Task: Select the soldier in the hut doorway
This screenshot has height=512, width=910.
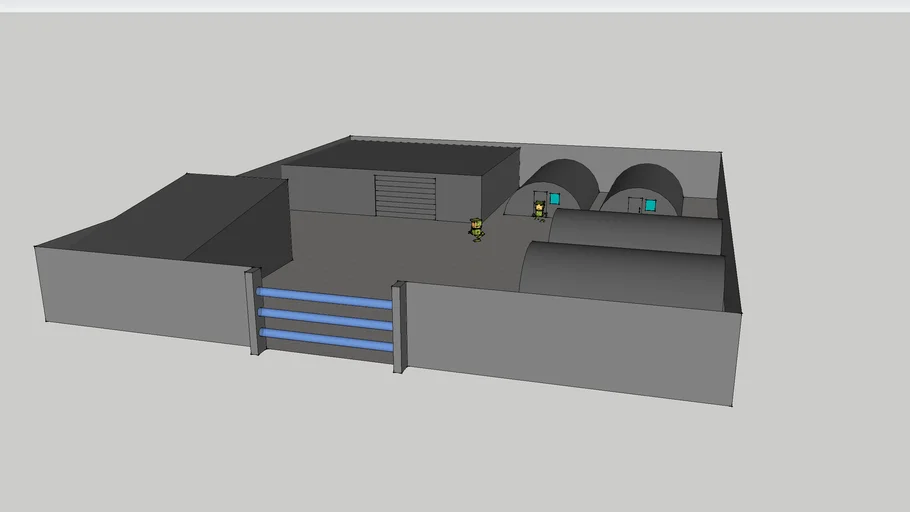Action: tap(539, 209)
